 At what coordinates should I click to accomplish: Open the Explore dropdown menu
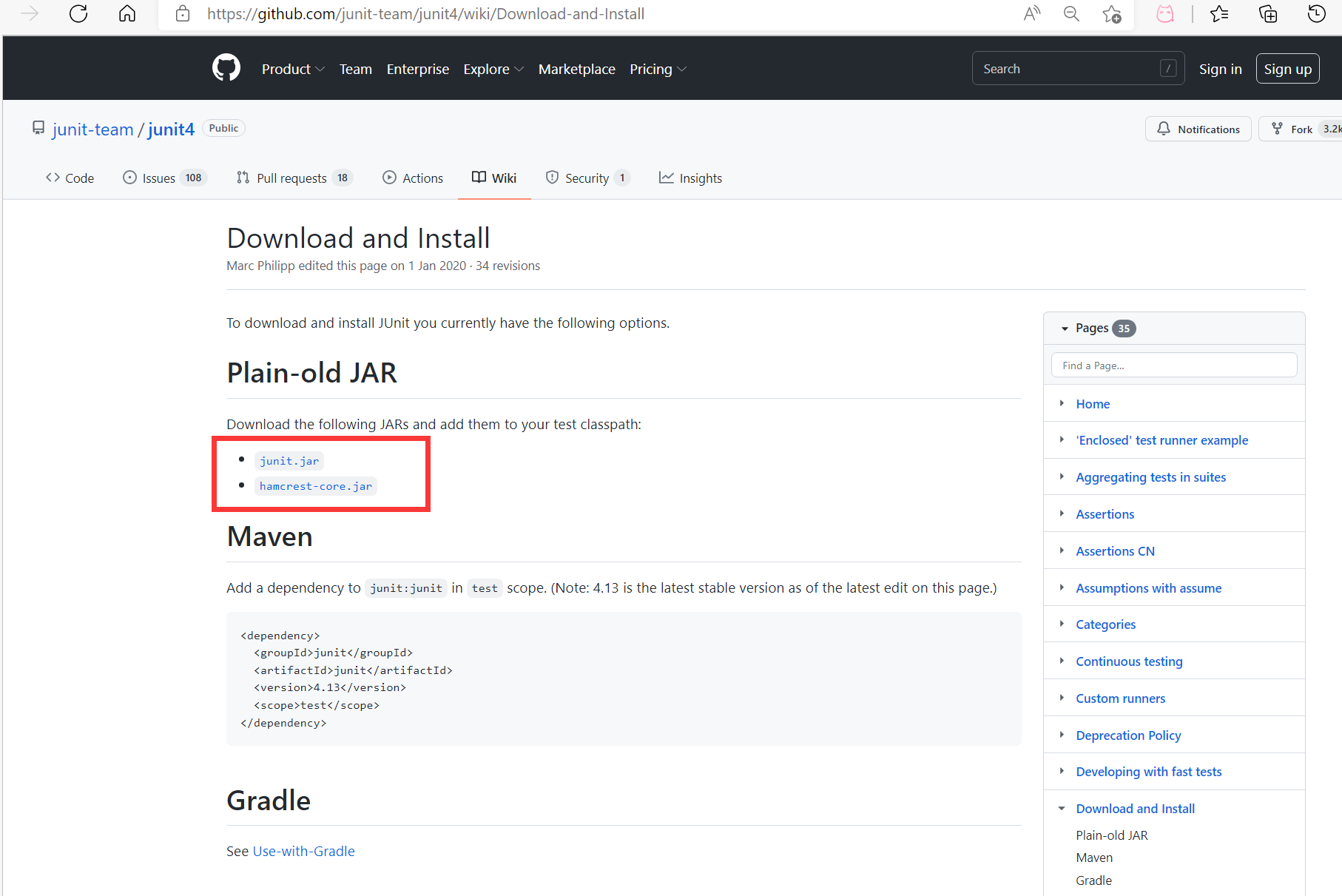[x=493, y=69]
